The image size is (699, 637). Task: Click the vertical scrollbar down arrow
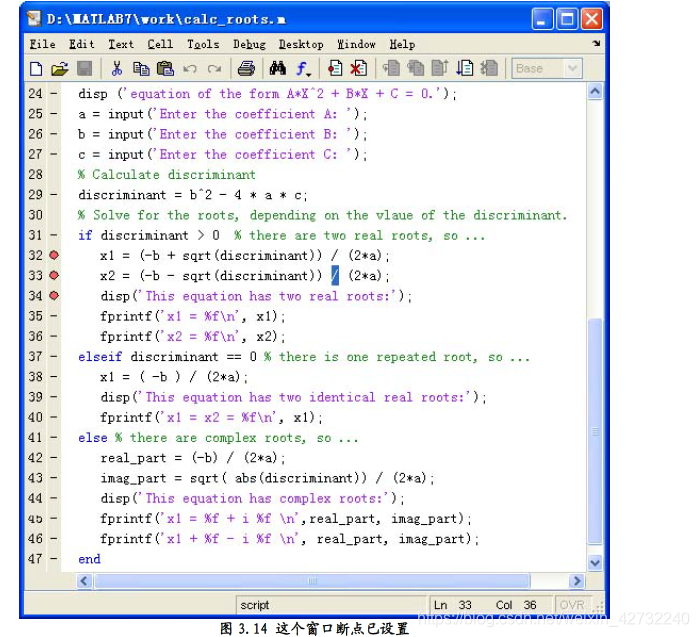point(595,563)
